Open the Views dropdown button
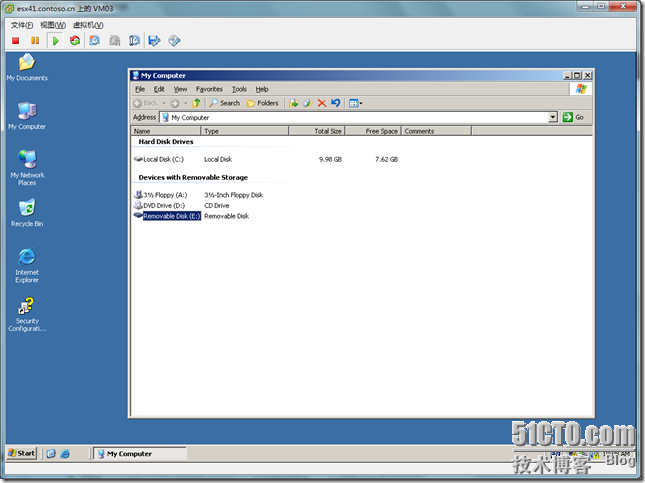The width and height of the screenshot is (645, 483). (355, 103)
